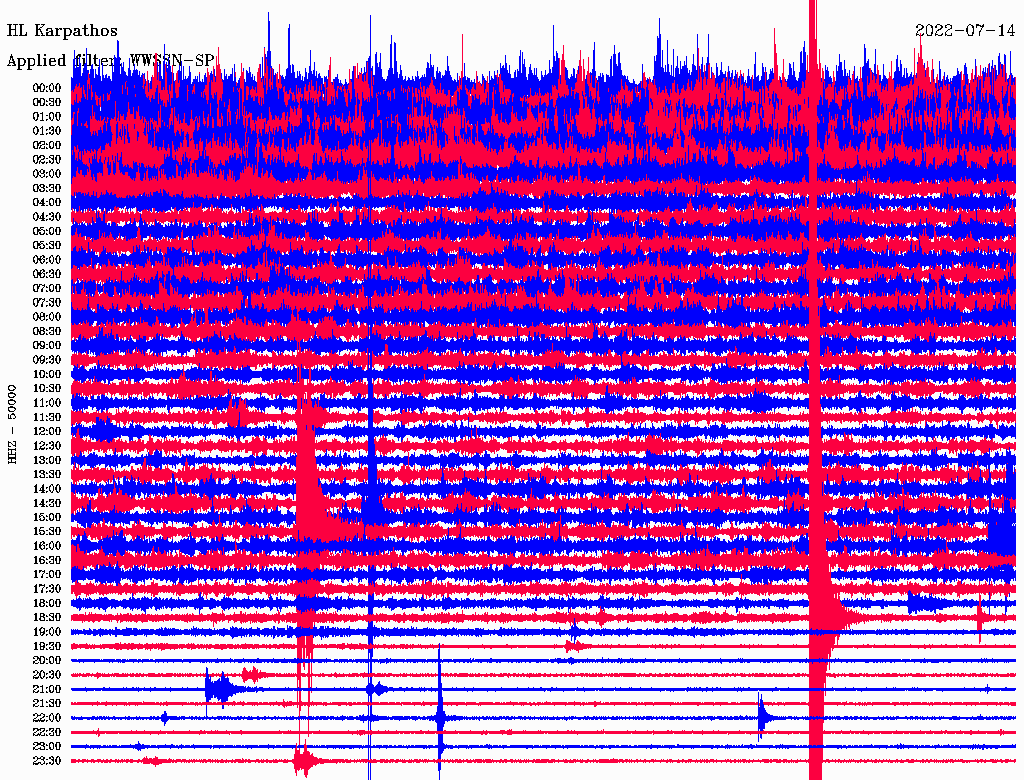1024x780 pixels.
Task: Click the 16:00 time row label
Action: tap(47, 546)
